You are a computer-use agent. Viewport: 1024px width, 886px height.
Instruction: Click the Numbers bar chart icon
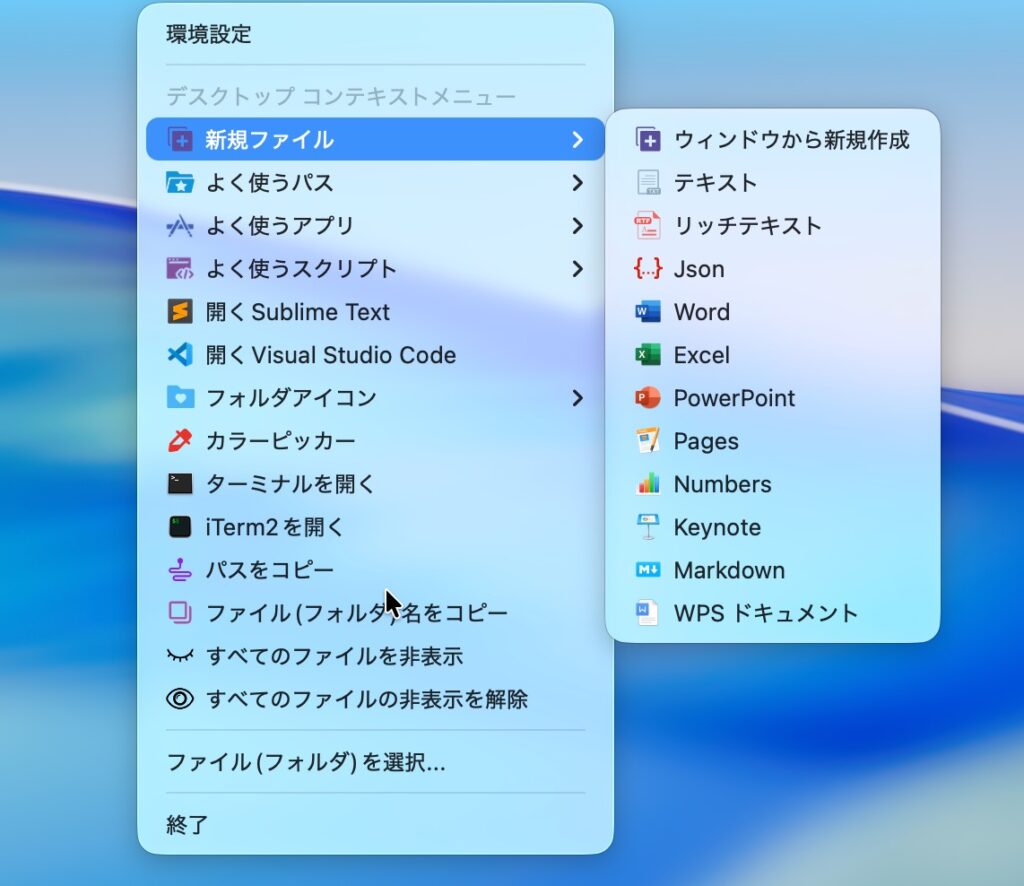[x=648, y=484]
